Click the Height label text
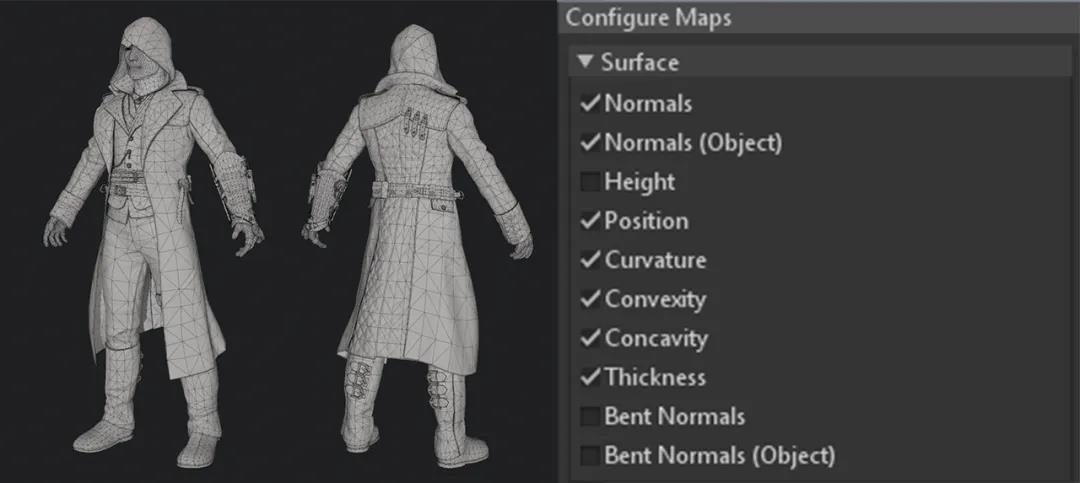The image size is (1080, 483). pos(640,182)
